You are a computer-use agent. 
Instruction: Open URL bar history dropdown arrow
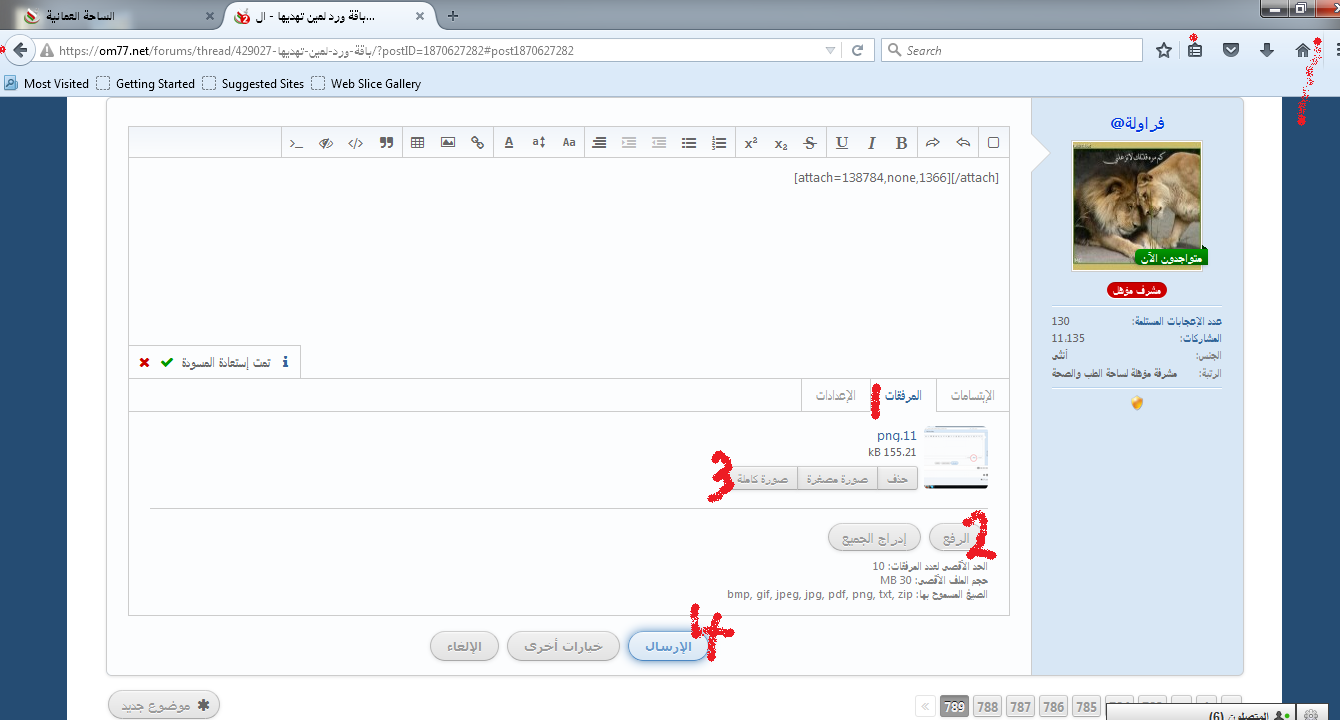pyautogui.click(x=830, y=50)
